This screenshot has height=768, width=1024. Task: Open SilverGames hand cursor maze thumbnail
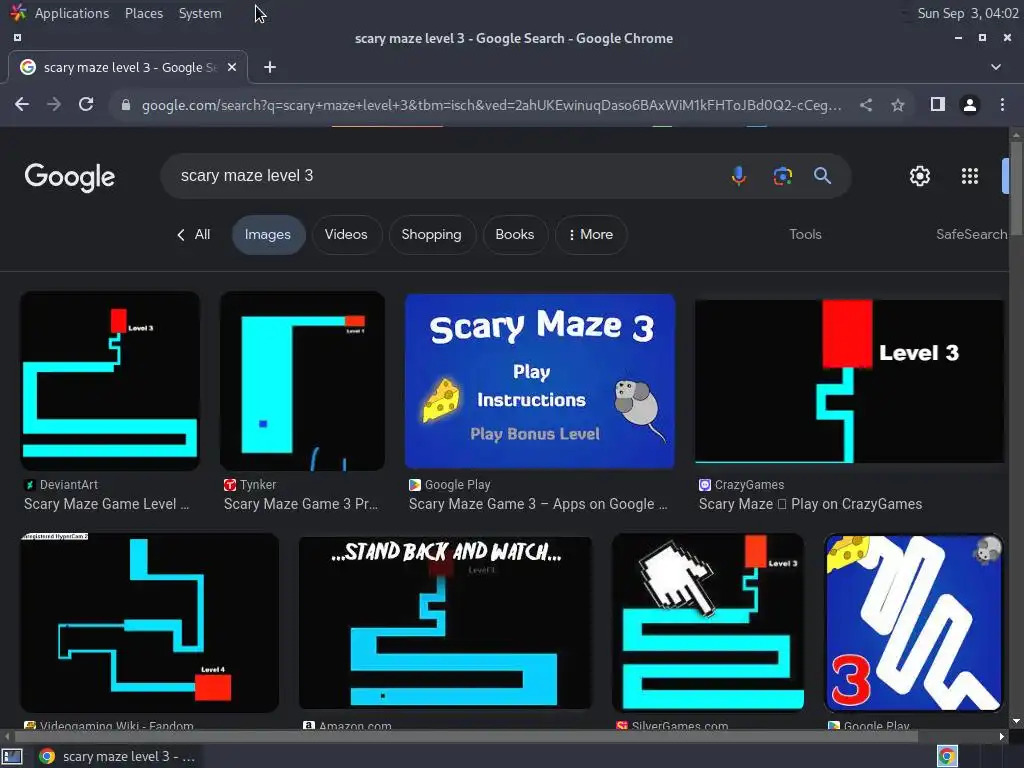[708, 622]
